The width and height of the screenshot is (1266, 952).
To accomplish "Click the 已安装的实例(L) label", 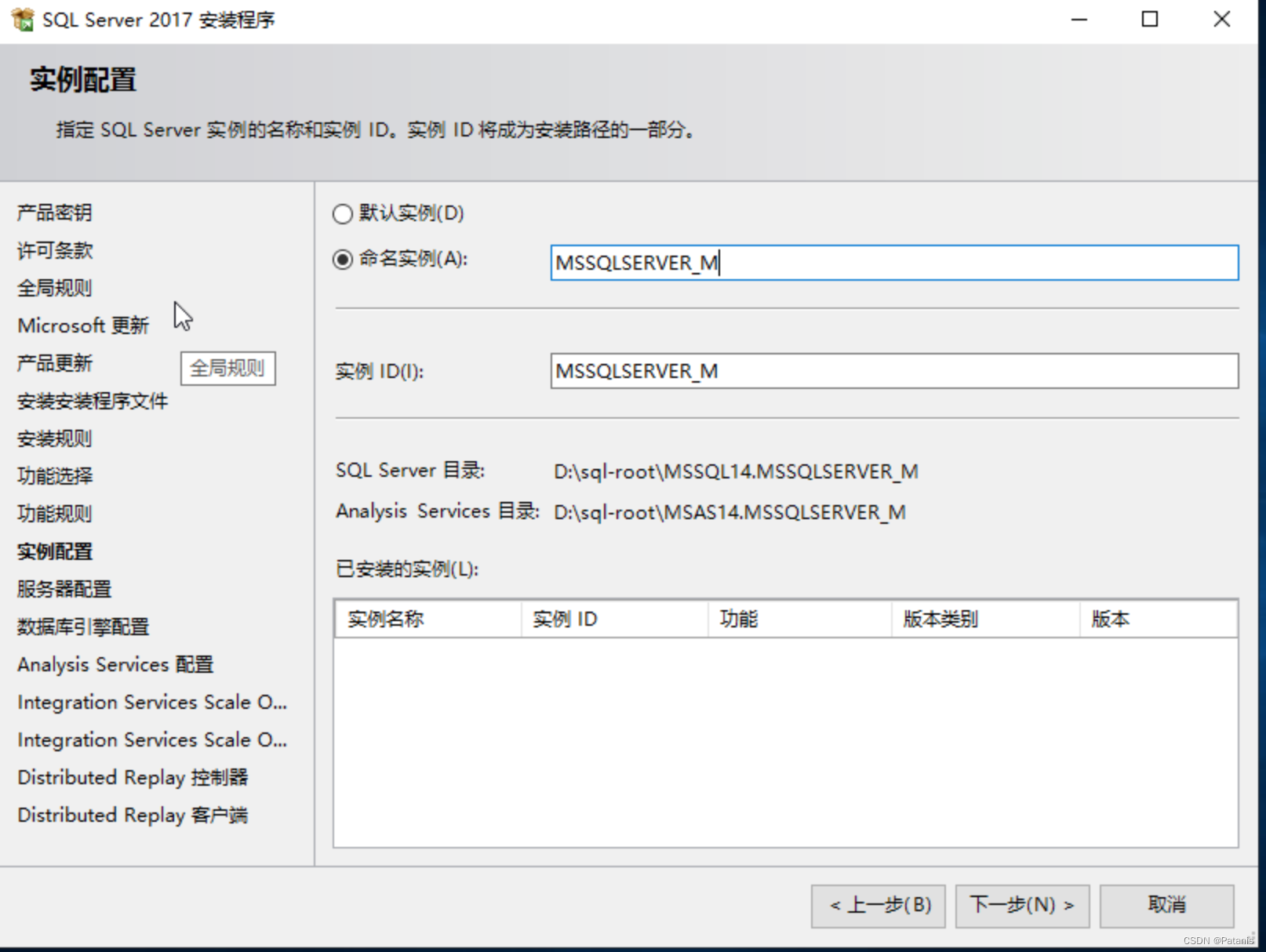I will pyautogui.click(x=407, y=569).
